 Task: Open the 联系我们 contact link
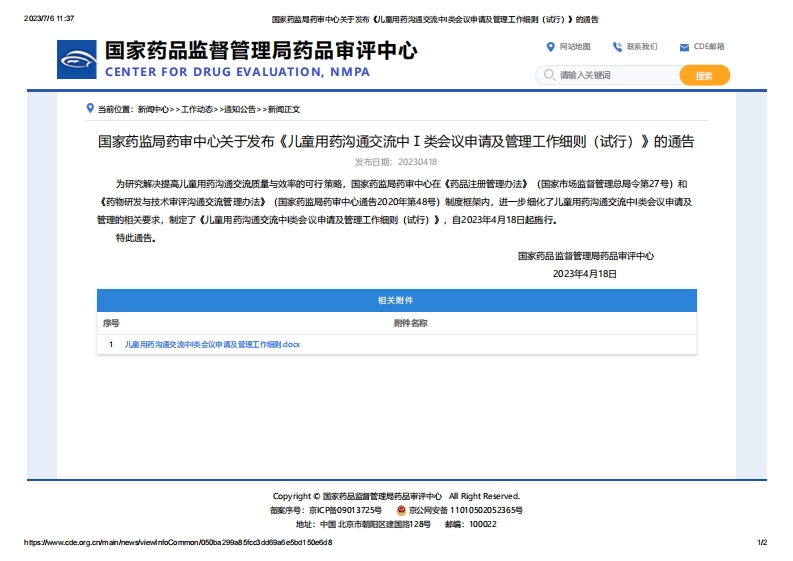(x=642, y=47)
